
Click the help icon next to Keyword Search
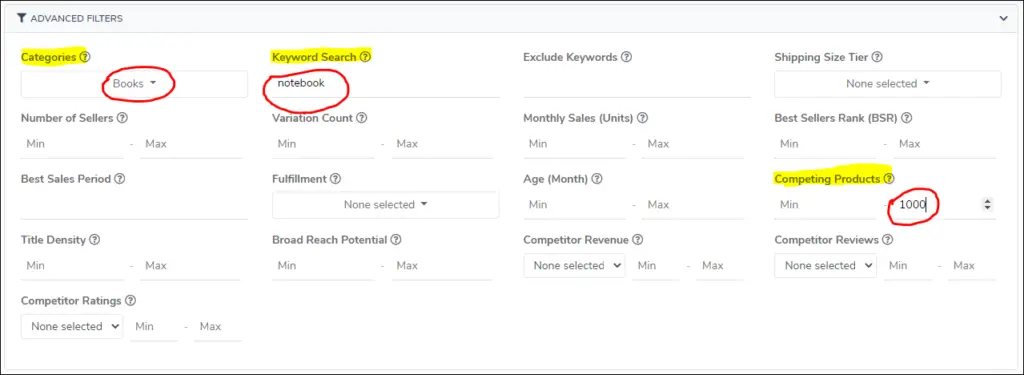coord(365,57)
